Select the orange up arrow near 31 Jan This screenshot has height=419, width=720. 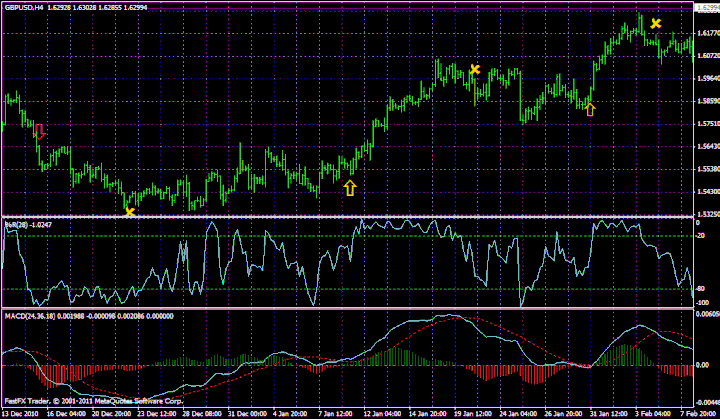click(591, 109)
